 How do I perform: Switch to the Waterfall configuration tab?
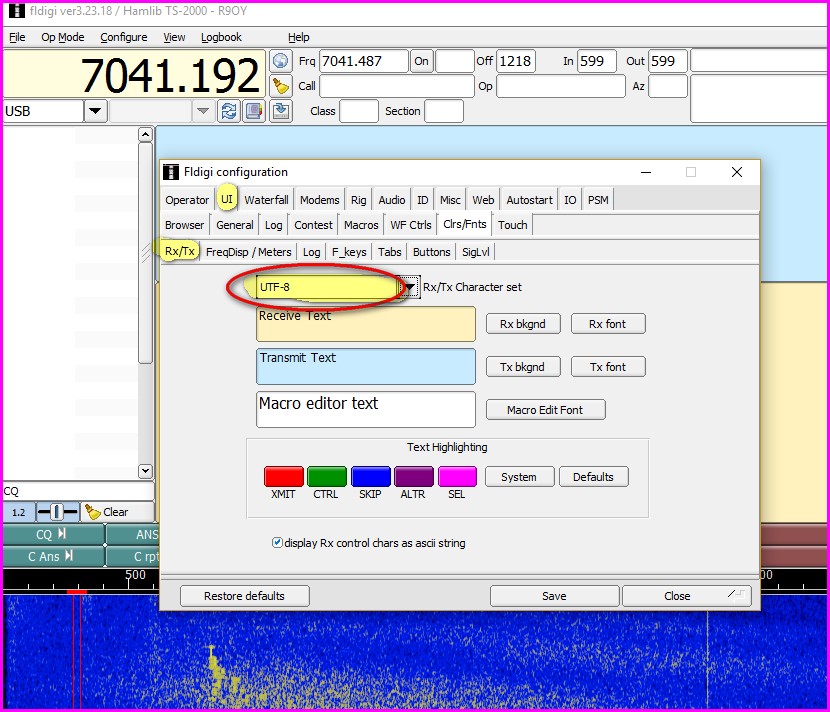pos(266,200)
